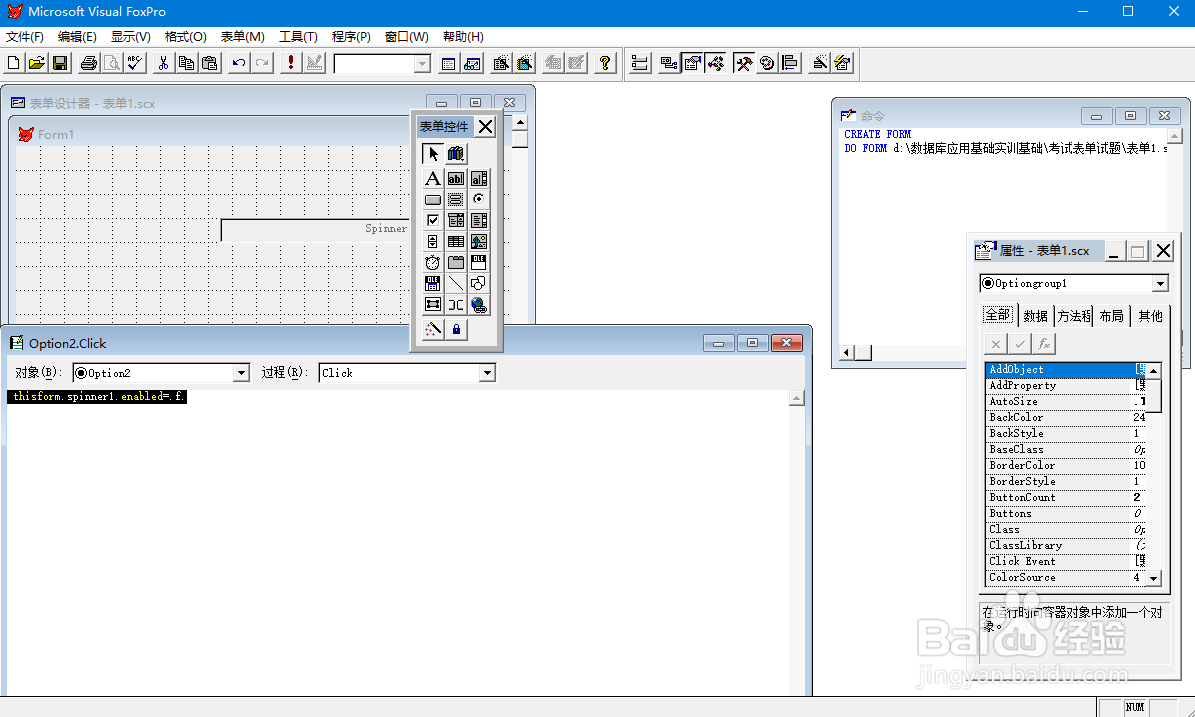Toggle the Code window toolbar button
The height and width of the screenshot is (717, 1195).
coord(716,63)
